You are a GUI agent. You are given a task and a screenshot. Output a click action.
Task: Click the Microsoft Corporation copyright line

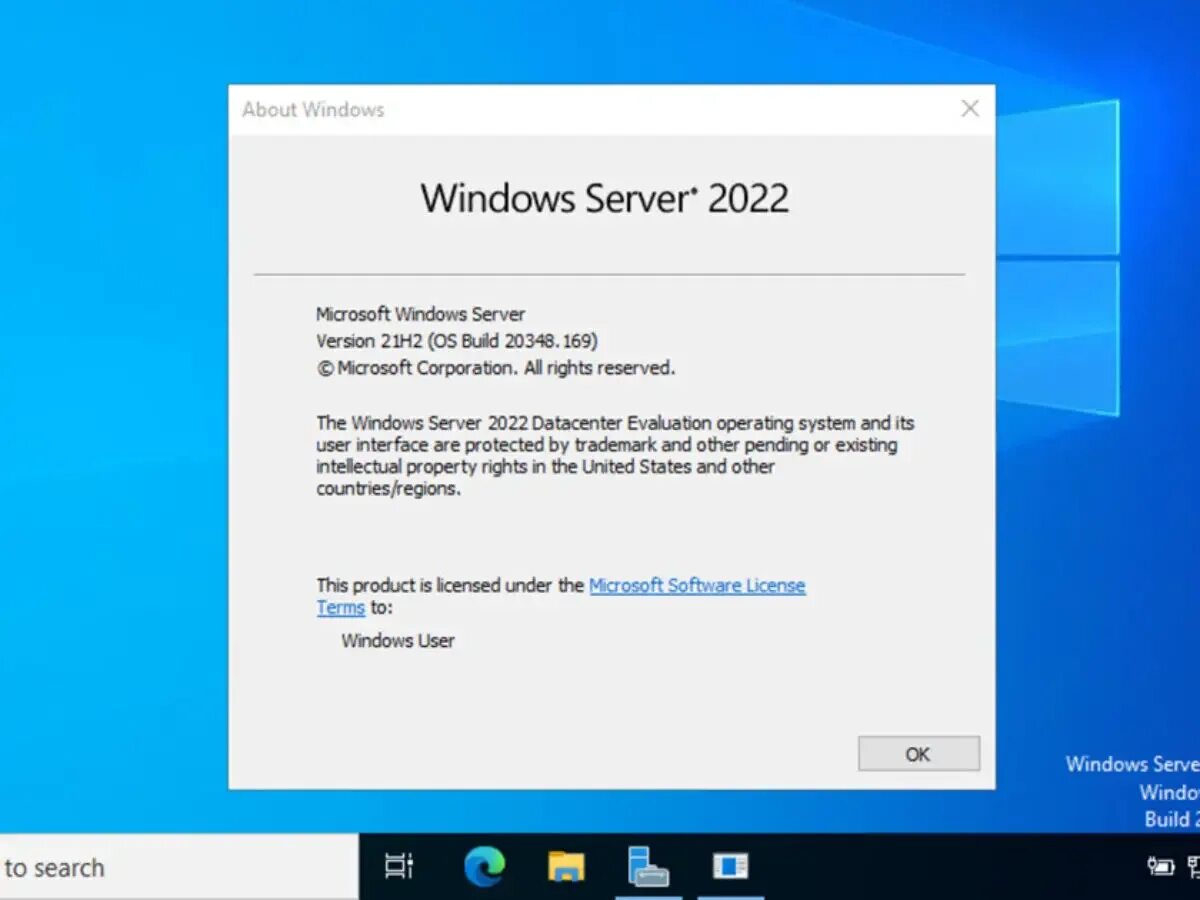(496, 368)
